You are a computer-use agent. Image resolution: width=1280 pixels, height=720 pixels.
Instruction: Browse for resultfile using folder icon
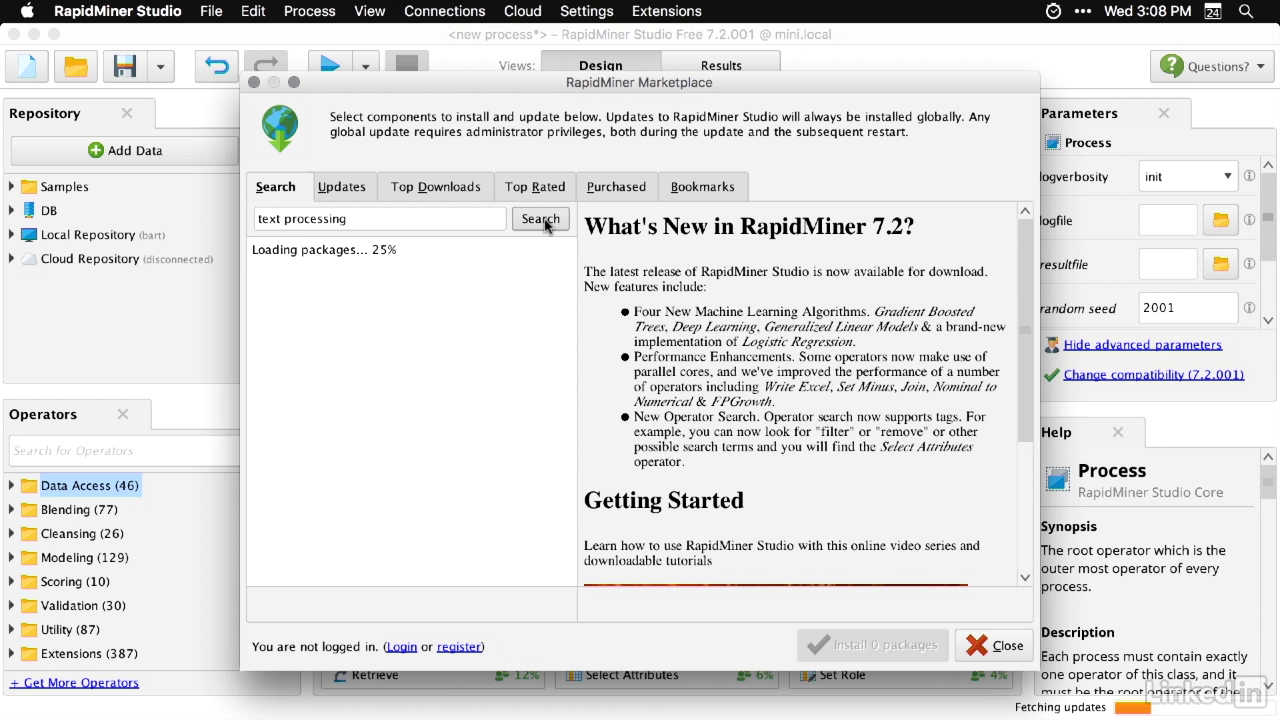(x=1220, y=264)
